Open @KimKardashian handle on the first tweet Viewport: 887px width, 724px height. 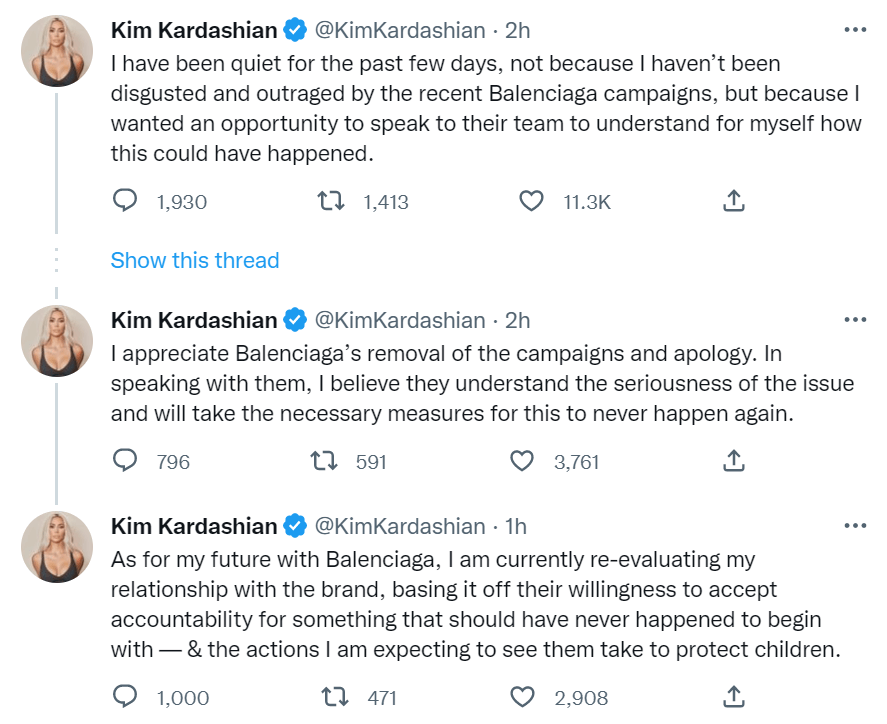coord(399,30)
